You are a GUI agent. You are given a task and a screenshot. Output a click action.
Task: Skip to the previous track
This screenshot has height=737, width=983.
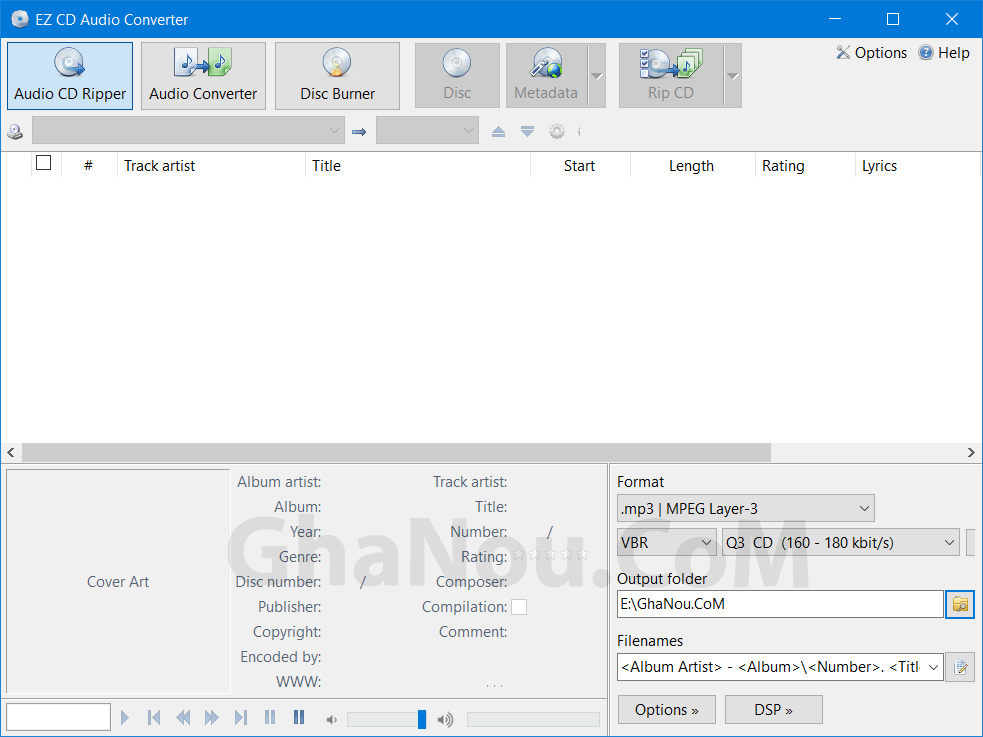pos(154,717)
